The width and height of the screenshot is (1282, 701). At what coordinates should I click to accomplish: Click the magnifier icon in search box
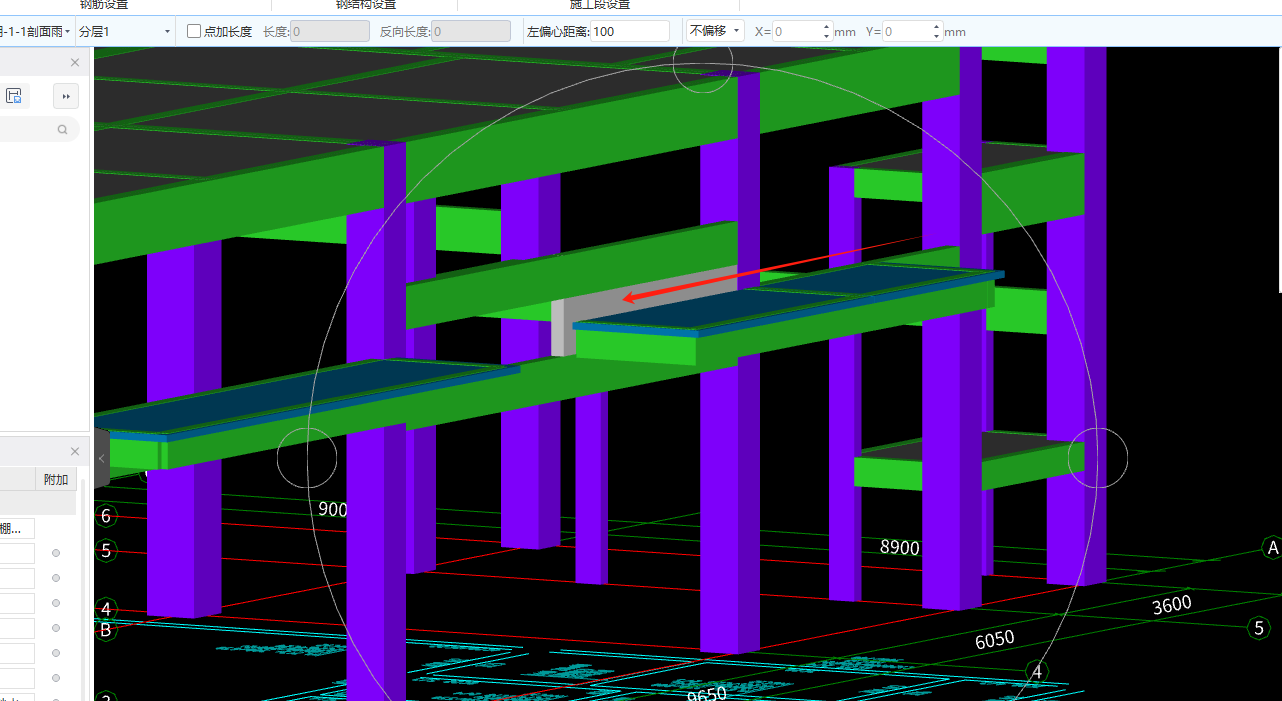(x=63, y=129)
